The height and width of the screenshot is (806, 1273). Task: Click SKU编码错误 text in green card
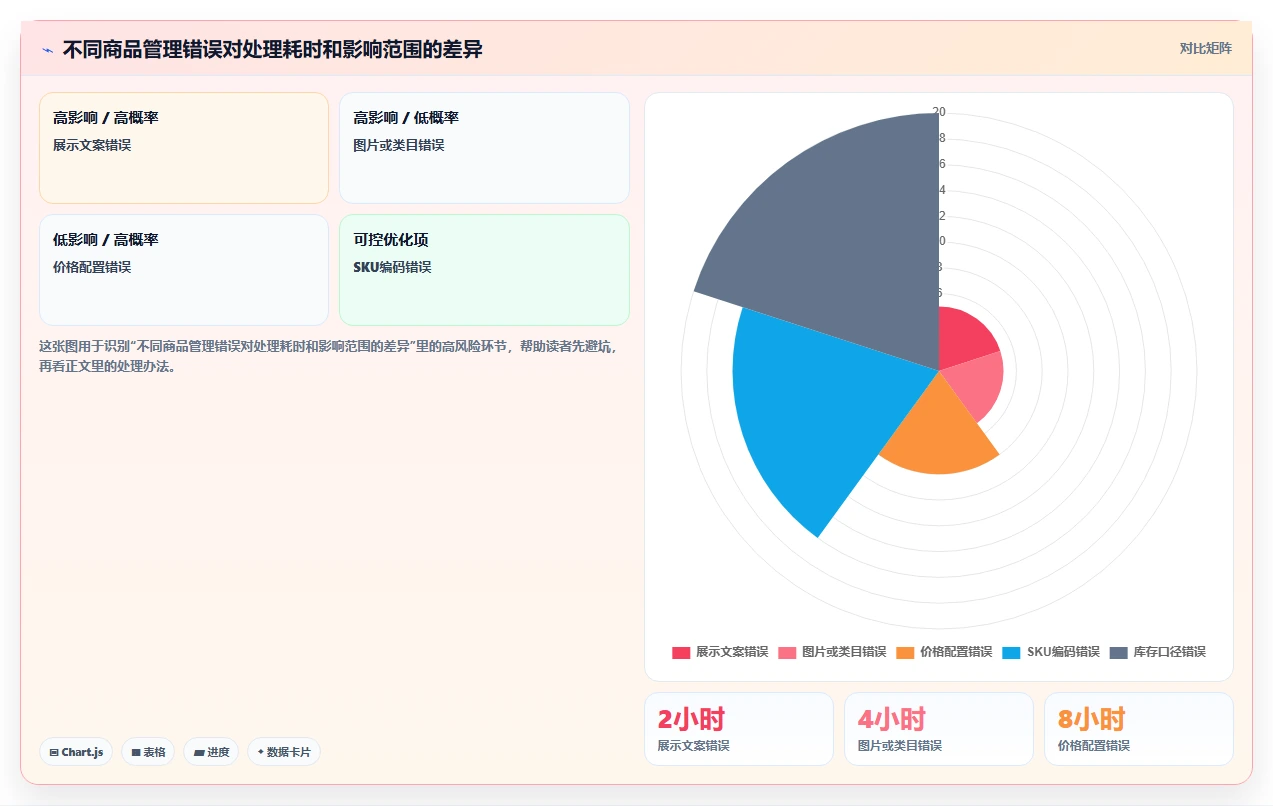click(x=393, y=267)
